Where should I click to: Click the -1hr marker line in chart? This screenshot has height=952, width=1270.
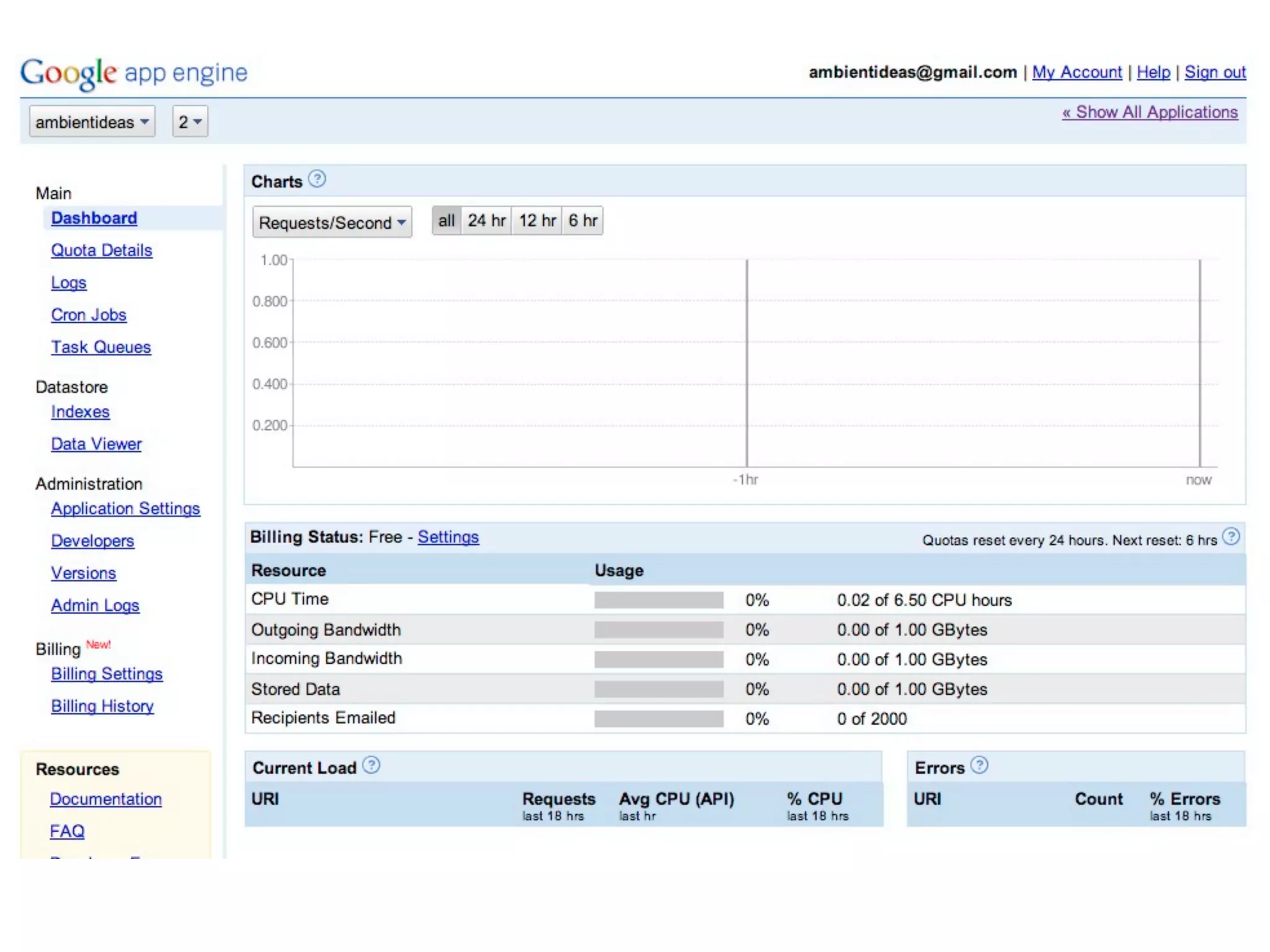(x=747, y=363)
